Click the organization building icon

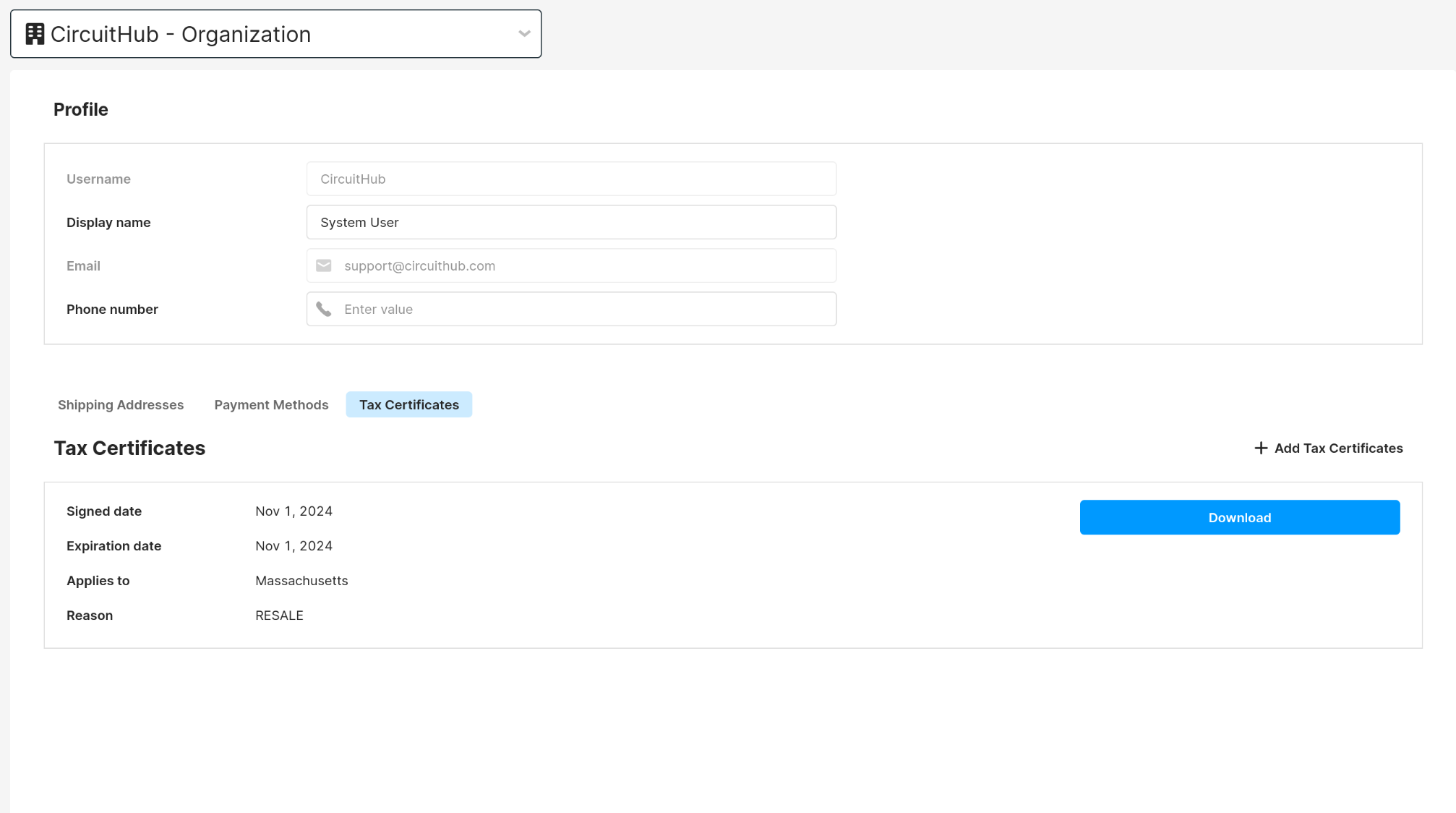[35, 34]
